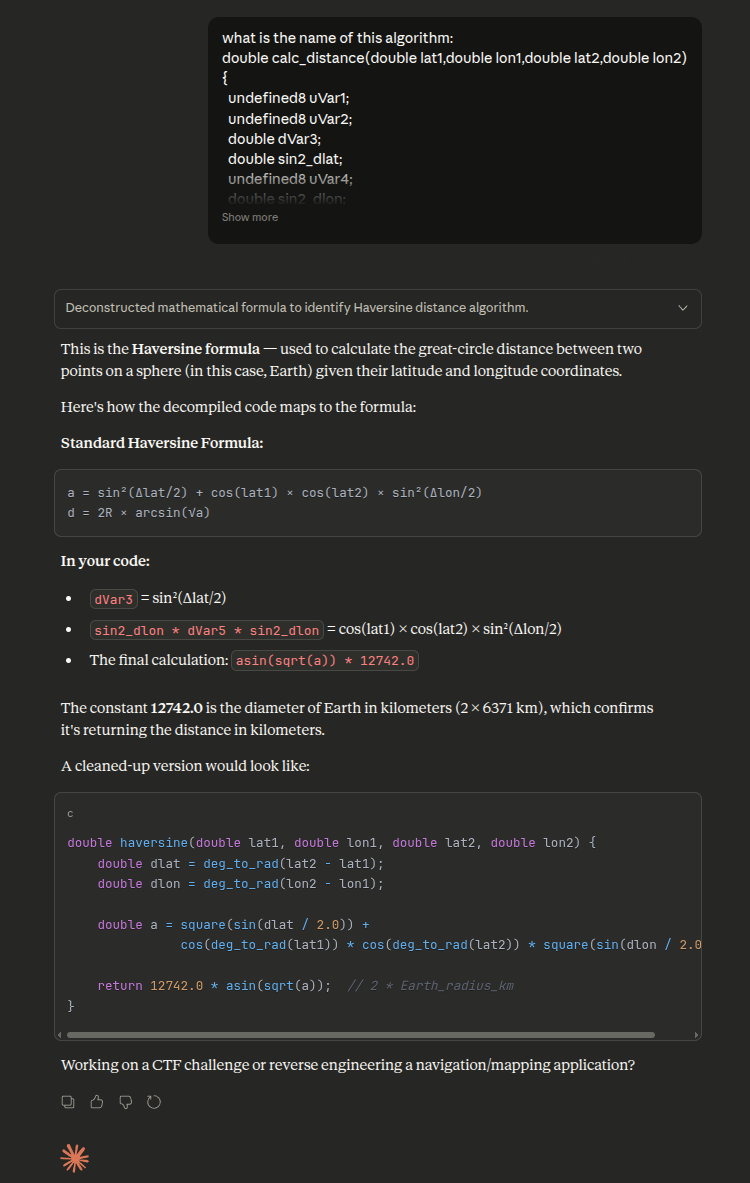This screenshot has height=1183, width=750.
Task: Click the 'asin(sqrt(a)) * 12742.0' code chip
Action: (325, 661)
